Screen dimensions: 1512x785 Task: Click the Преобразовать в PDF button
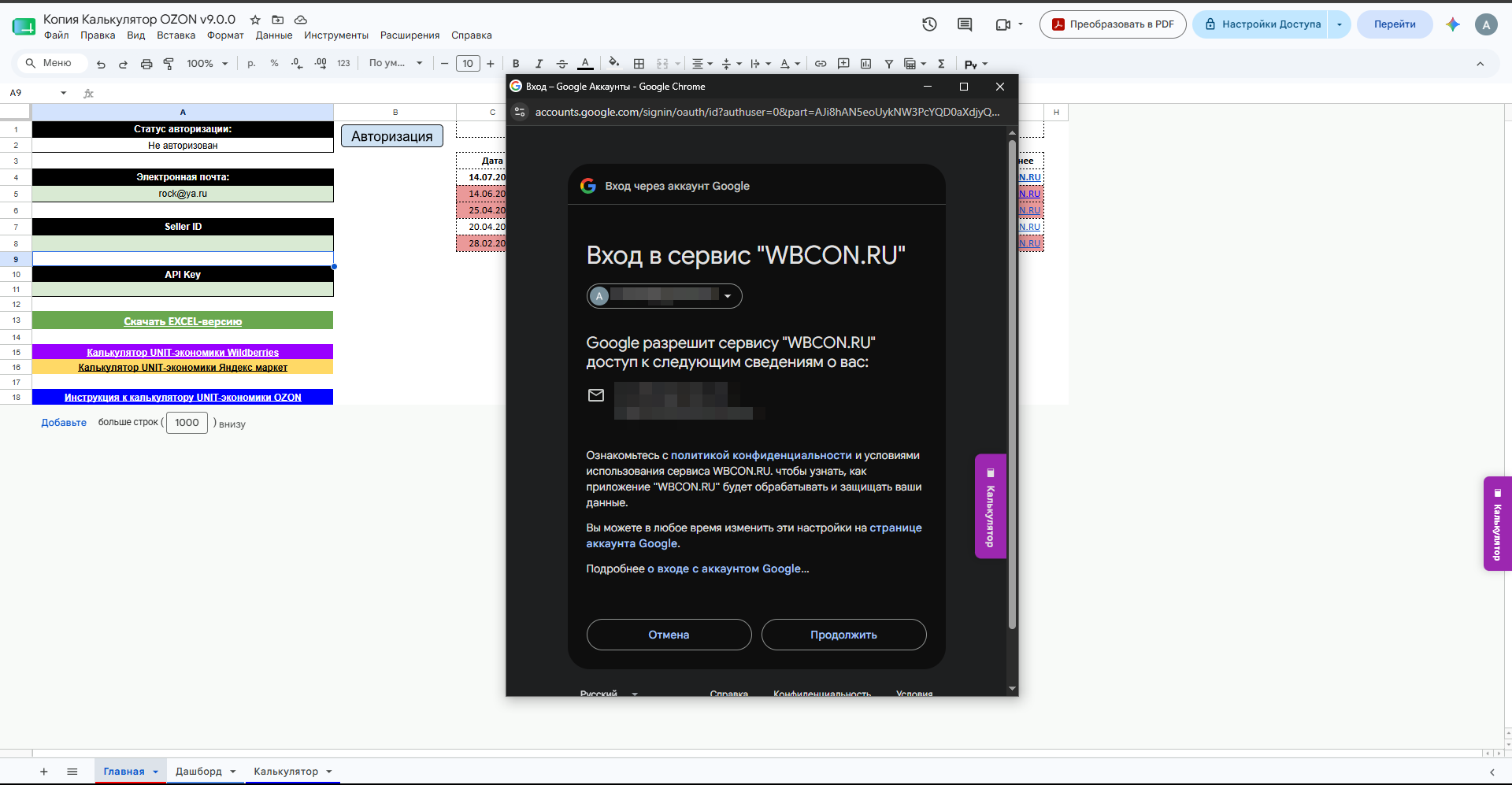pyautogui.click(x=1113, y=24)
